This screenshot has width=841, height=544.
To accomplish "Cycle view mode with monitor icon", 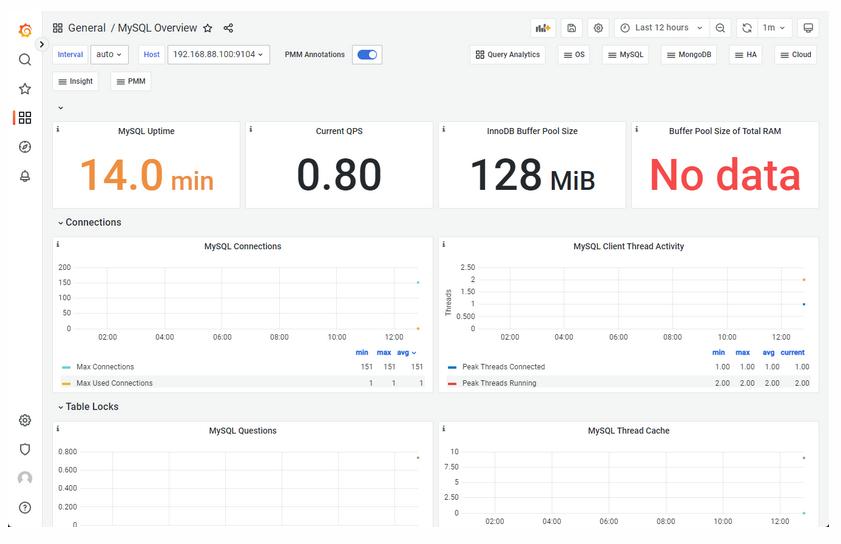I will pos(808,28).
